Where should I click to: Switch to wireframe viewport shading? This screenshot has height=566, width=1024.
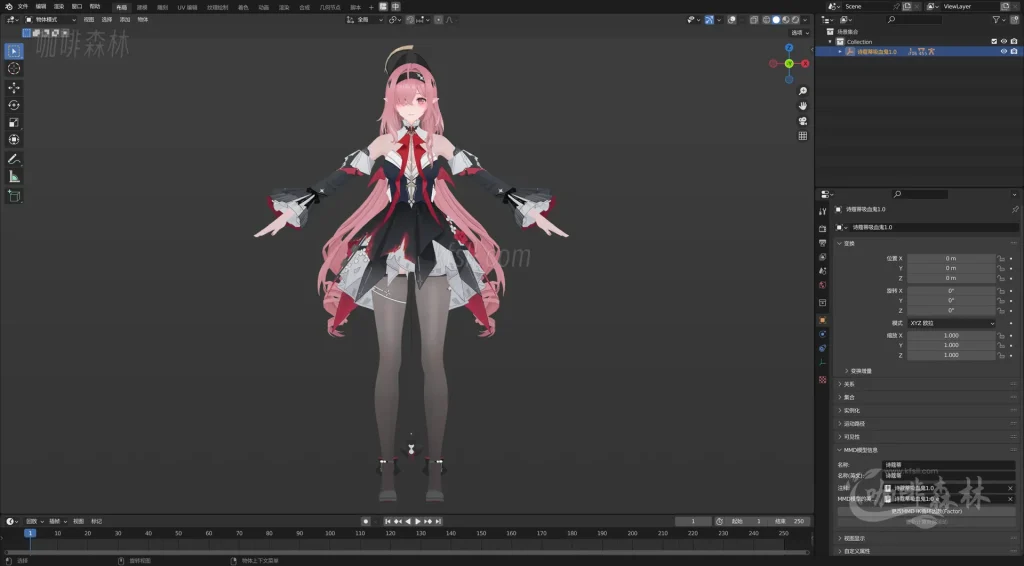[767, 20]
